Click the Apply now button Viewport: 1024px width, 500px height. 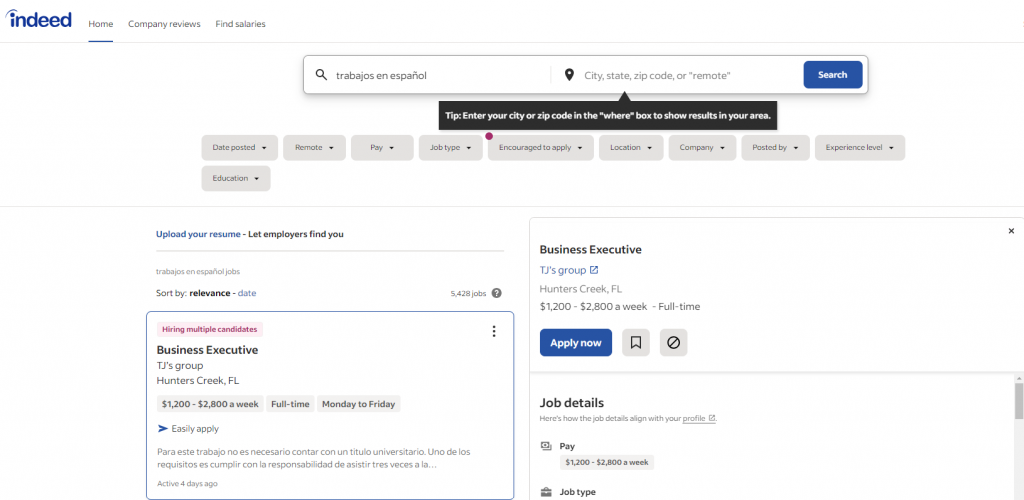[576, 343]
